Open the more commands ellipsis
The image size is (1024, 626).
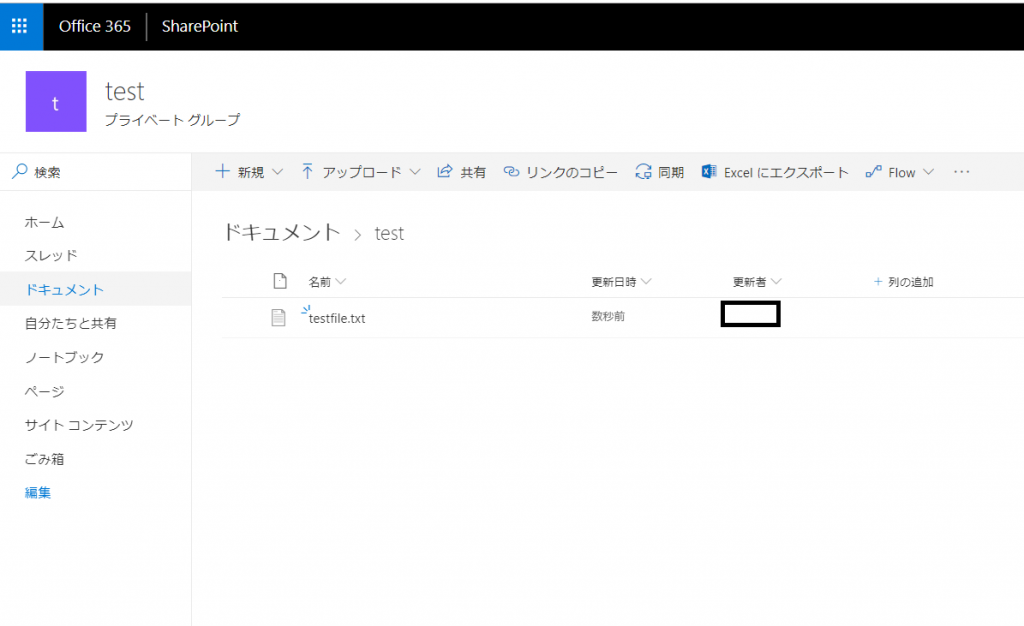(961, 172)
